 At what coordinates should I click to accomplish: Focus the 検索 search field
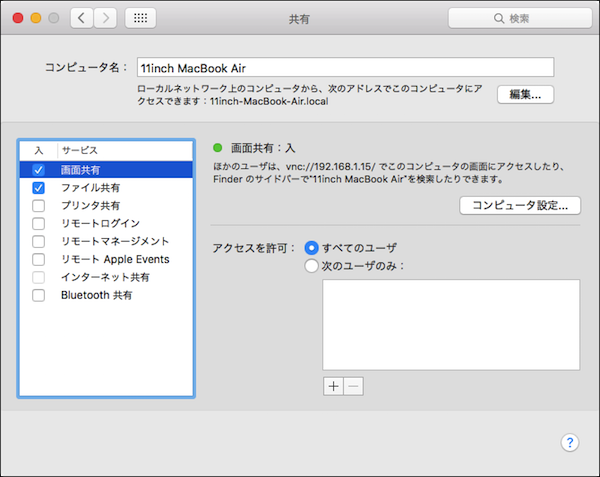point(520,18)
